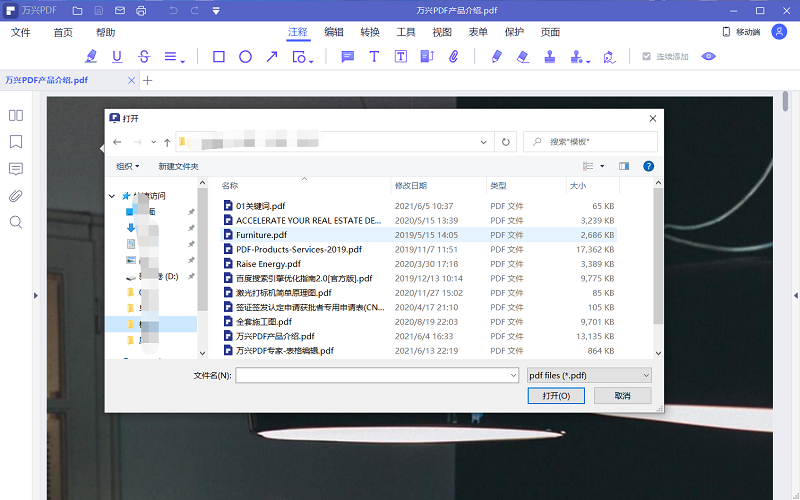Choose the strikethrough annotation tool
The width and height of the screenshot is (800, 500).
144,57
